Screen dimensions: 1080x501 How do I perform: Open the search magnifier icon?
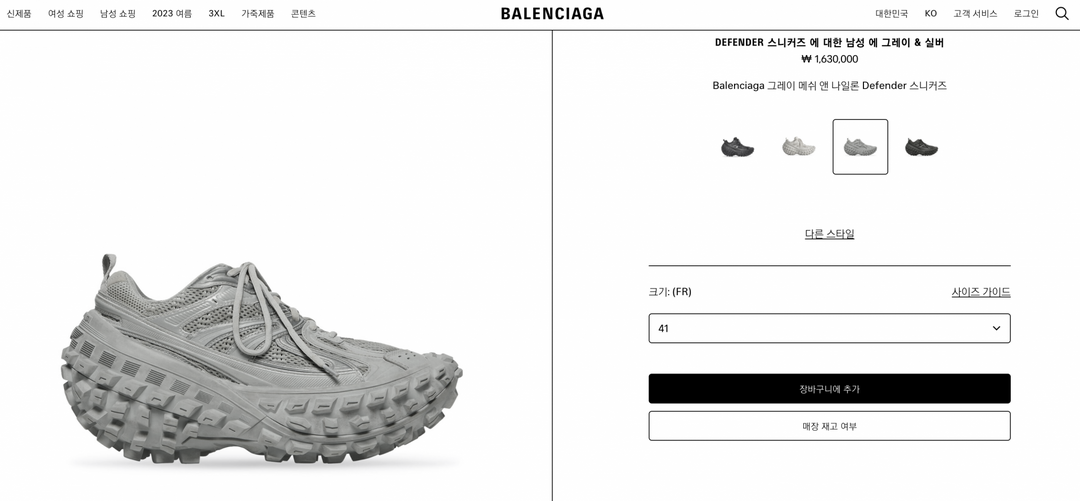click(x=1062, y=13)
